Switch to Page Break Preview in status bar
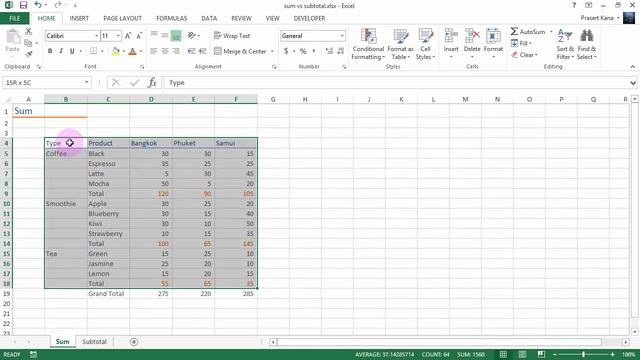 click(541, 354)
